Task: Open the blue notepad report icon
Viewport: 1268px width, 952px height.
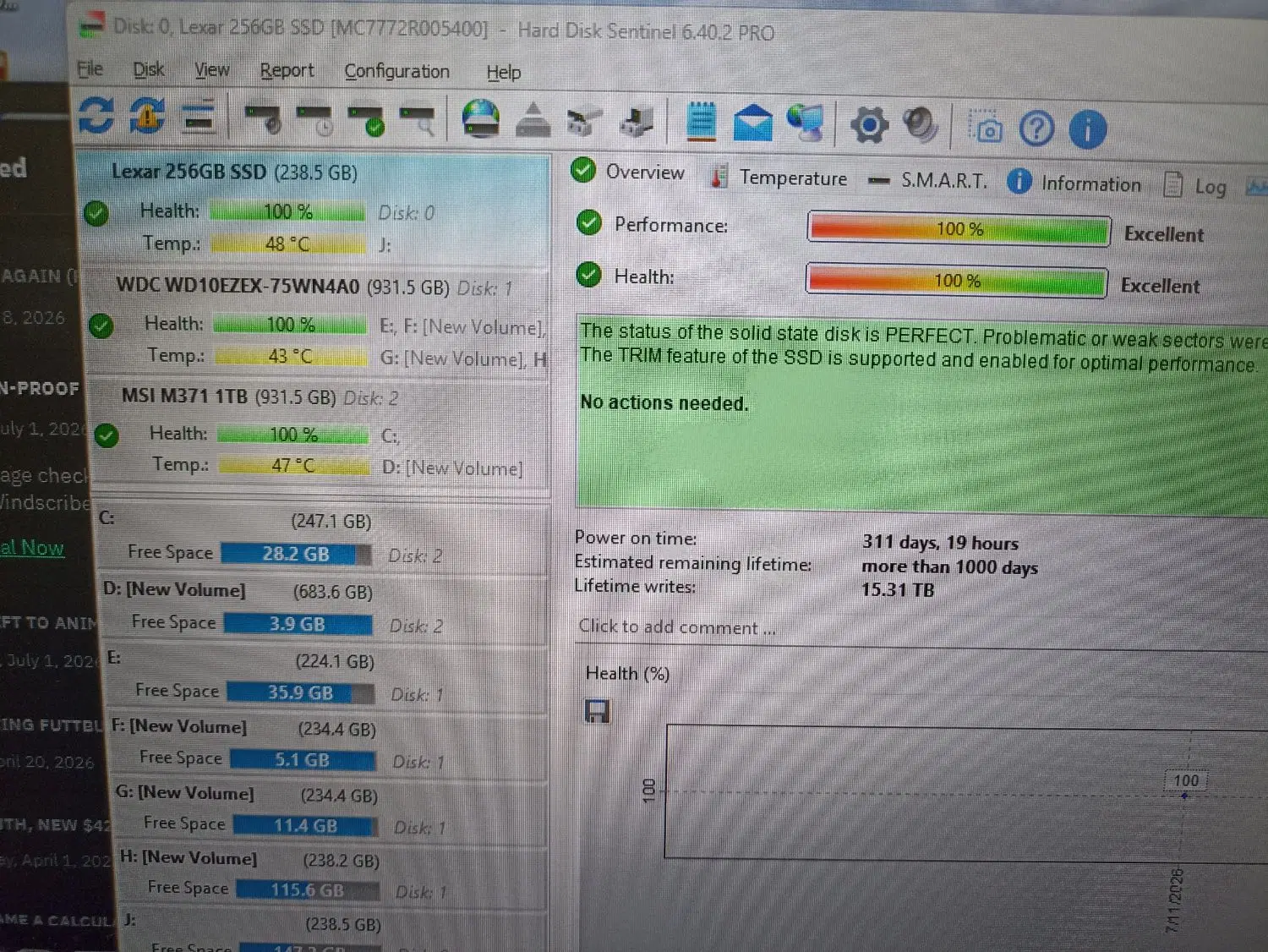Action: pyautogui.click(x=701, y=123)
